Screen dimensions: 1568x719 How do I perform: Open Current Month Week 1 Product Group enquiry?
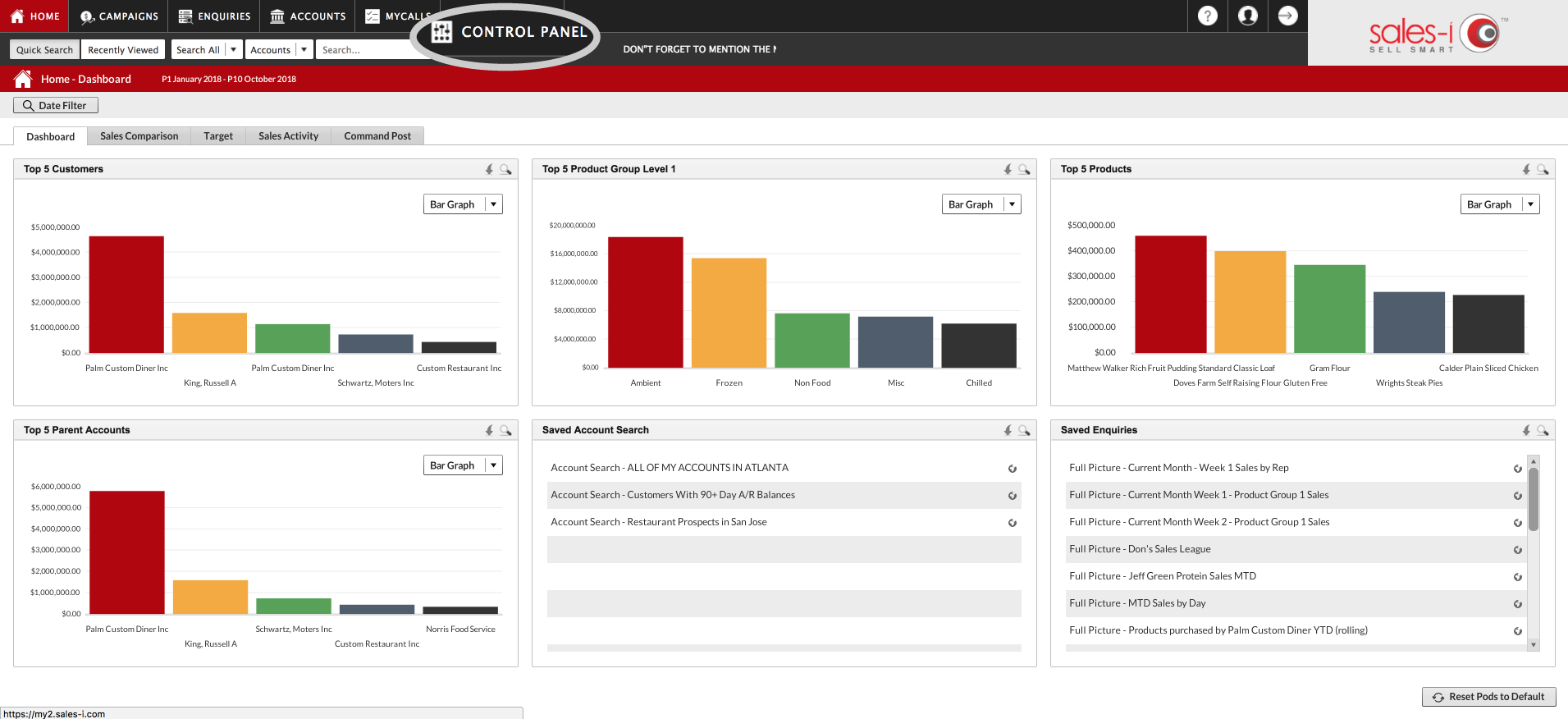click(1199, 495)
